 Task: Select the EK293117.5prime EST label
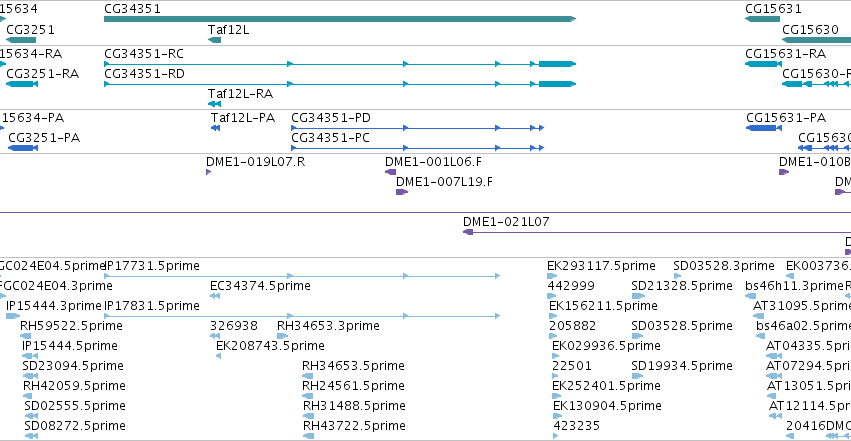(601, 266)
